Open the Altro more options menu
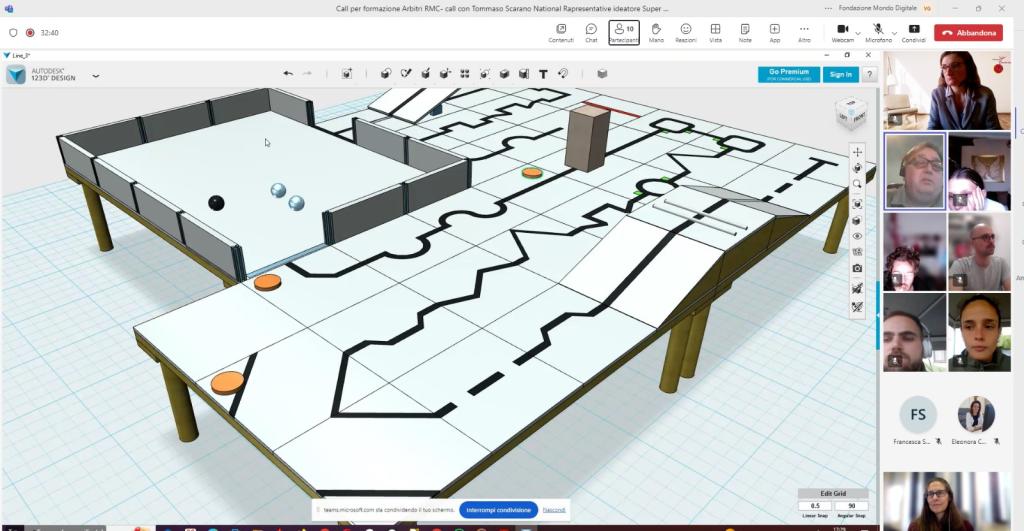Viewport: 1024px width, 531px height. (804, 33)
